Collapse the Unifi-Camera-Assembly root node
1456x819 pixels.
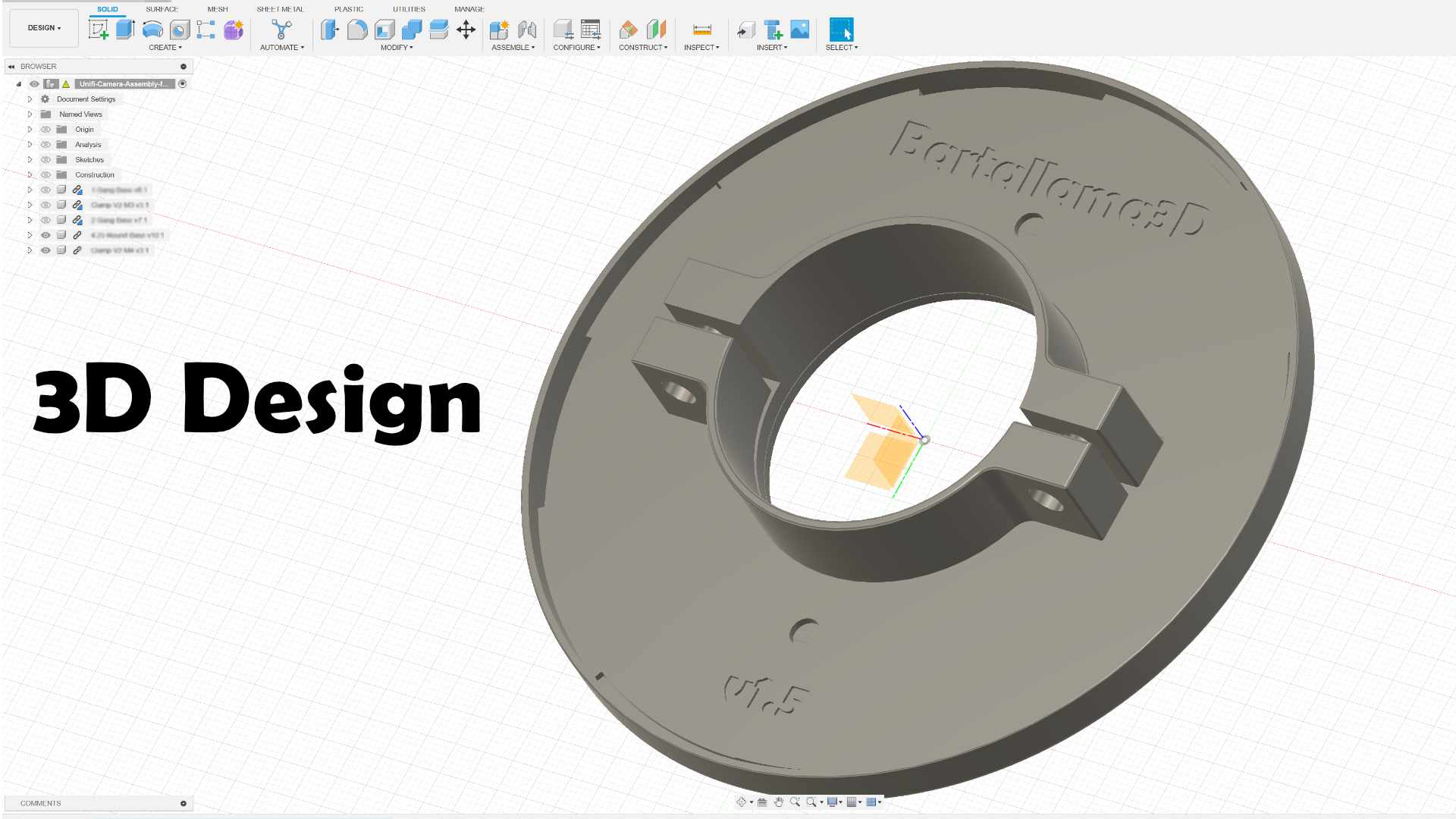[x=19, y=84]
